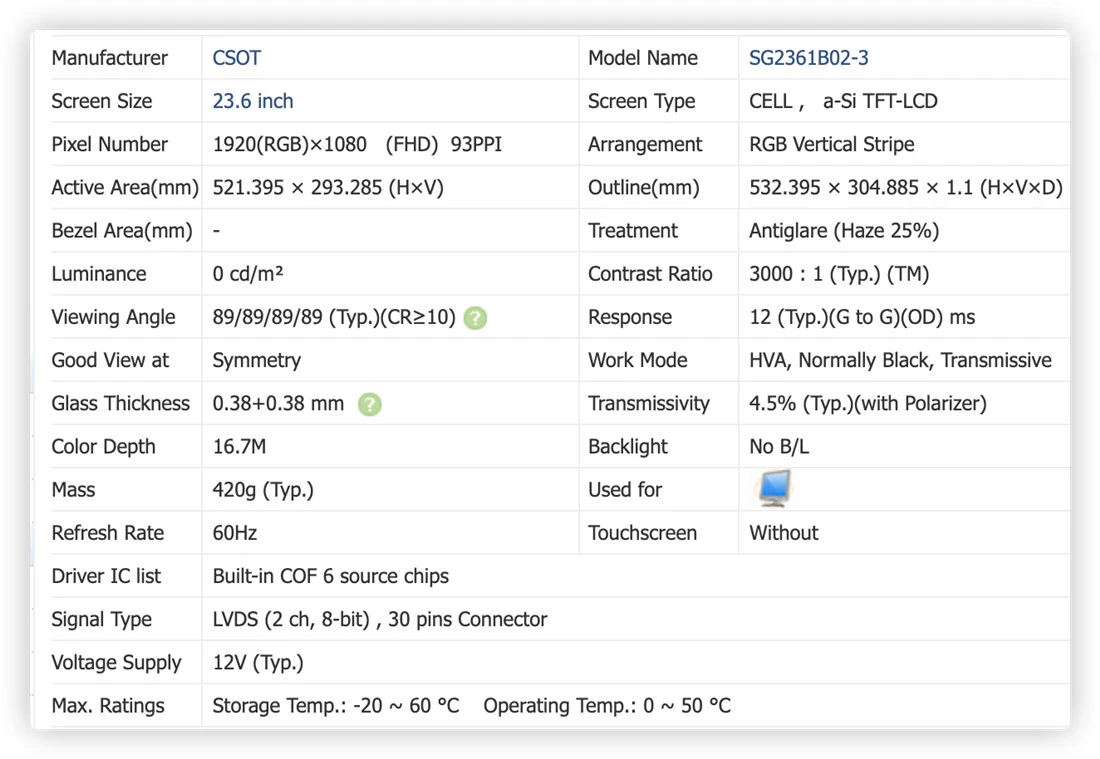Click the help icon beside Glass Thickness value

coord(370,404)
